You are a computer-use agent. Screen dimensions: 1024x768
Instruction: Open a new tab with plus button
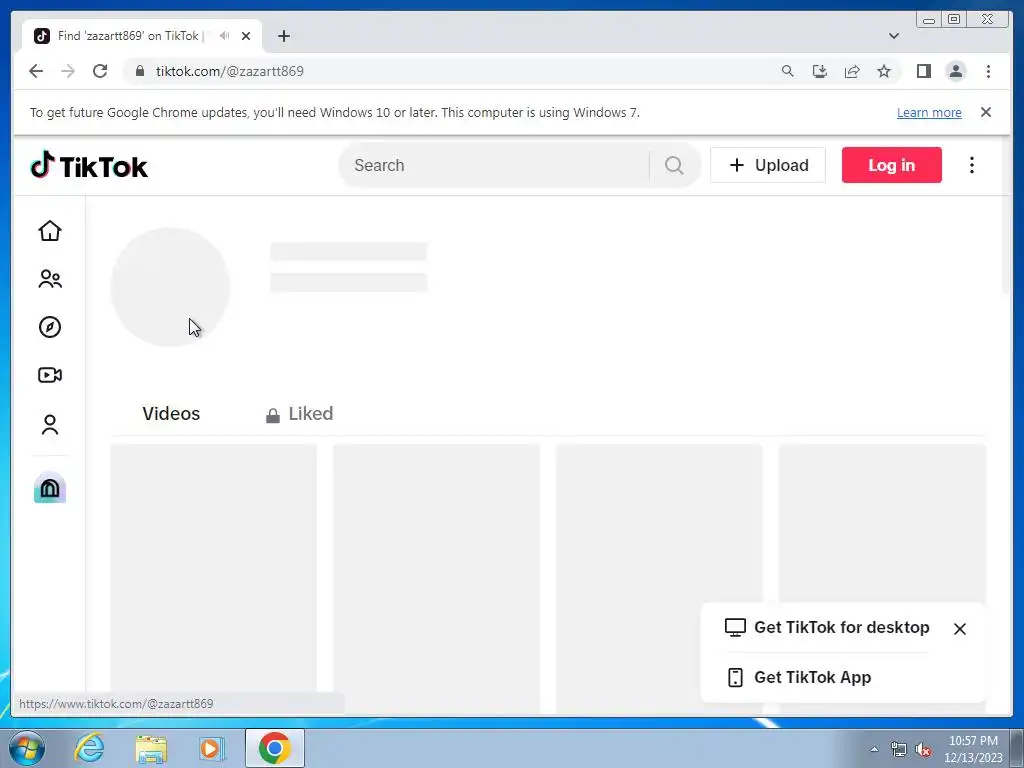(x=283, y=36)
